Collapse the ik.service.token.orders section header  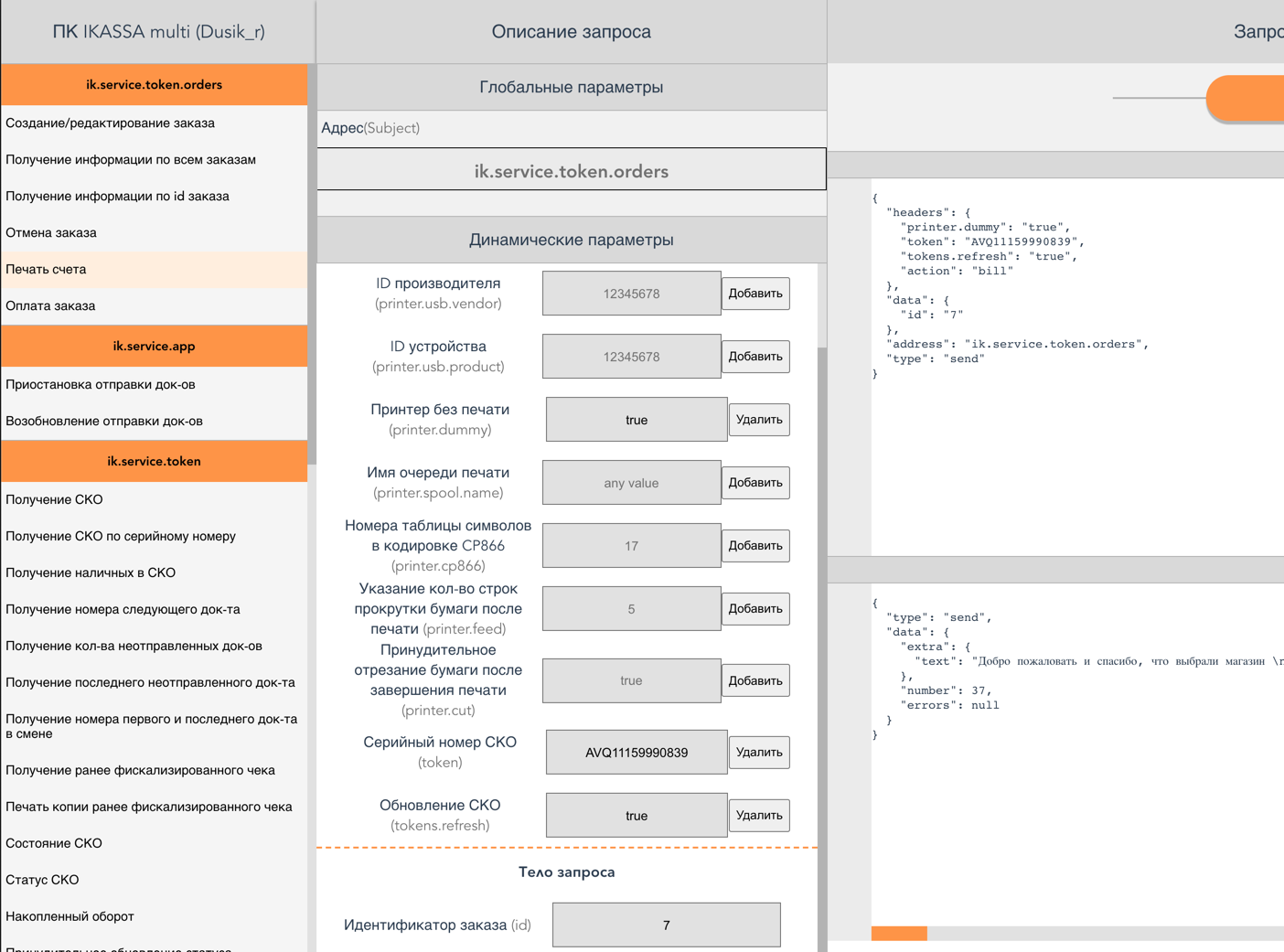(x=154, y=85)
